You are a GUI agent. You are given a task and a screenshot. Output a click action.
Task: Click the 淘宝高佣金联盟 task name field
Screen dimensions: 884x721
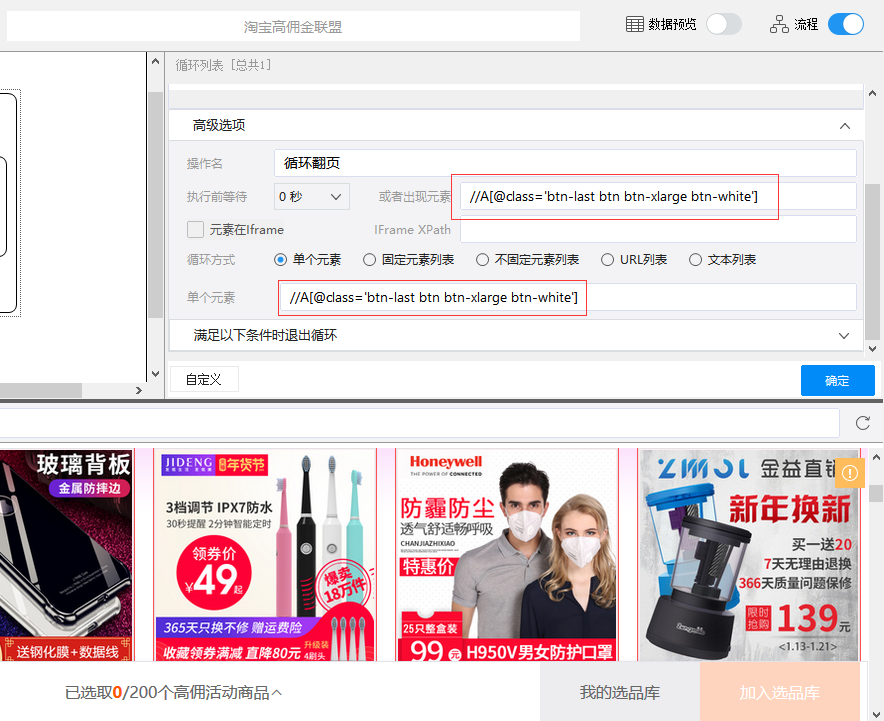[x=293, y=26]
